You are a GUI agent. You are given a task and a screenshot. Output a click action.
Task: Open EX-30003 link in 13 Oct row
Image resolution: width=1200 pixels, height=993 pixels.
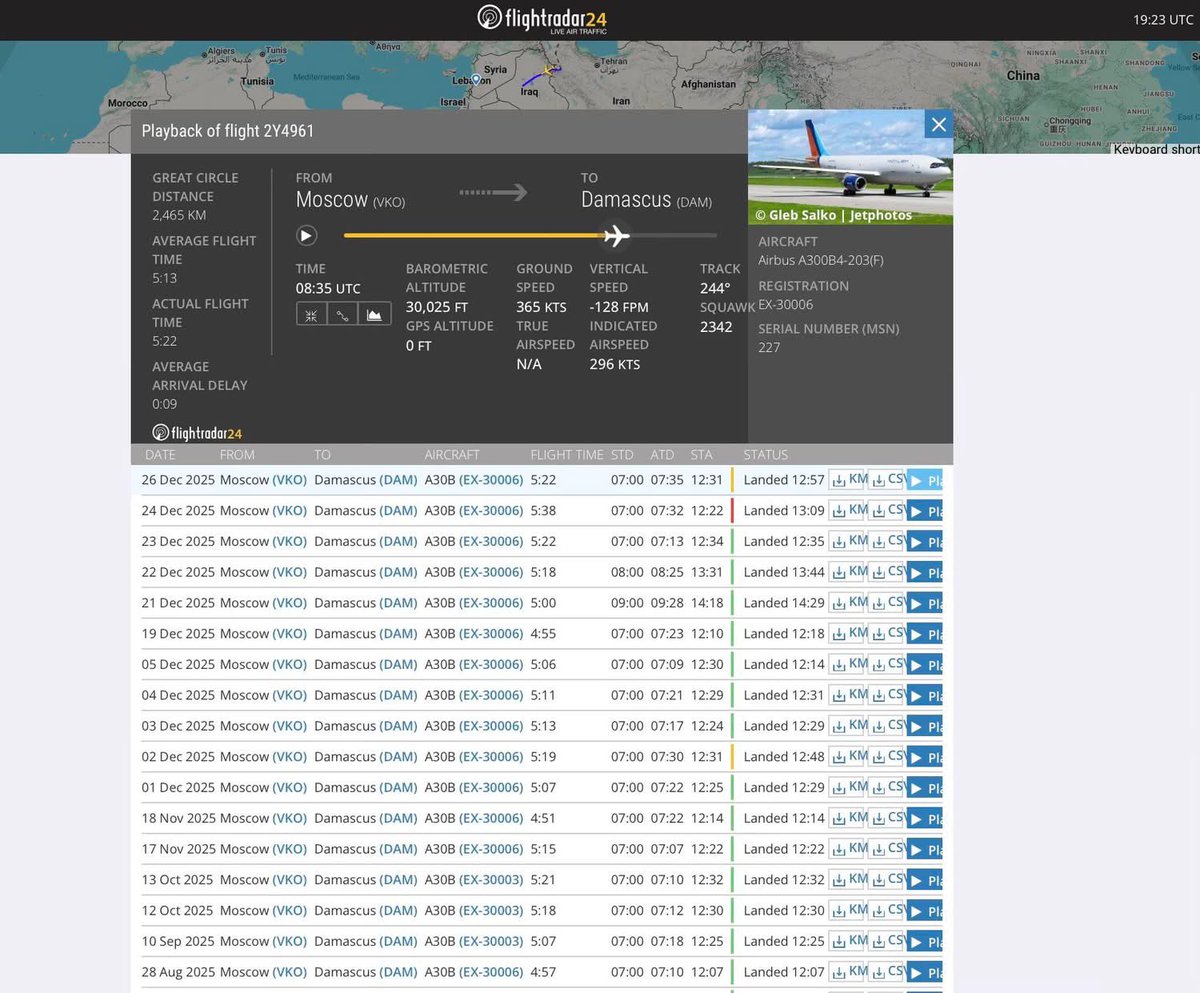point(491,880)
